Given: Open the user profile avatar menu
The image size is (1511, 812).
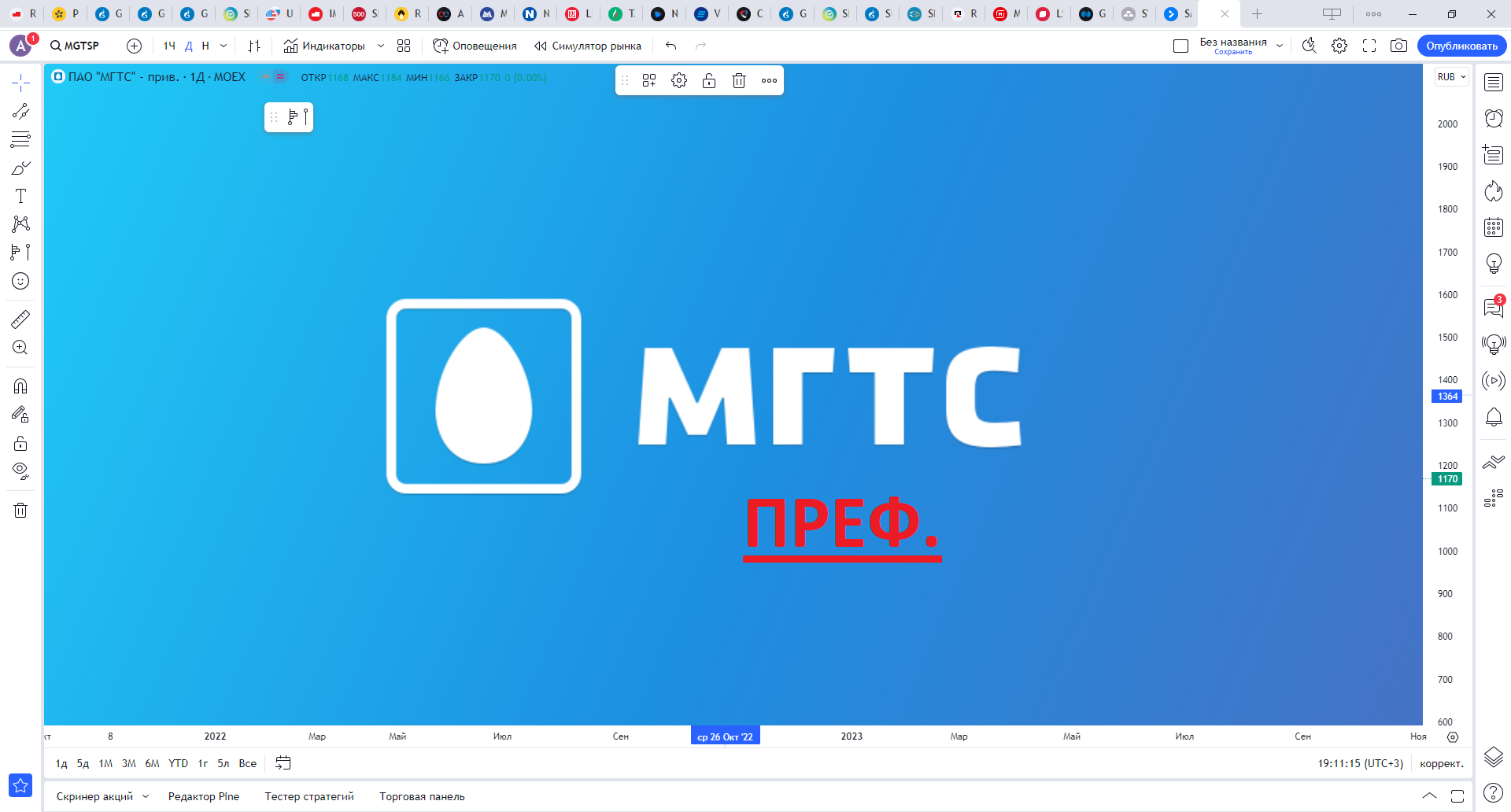Looking at the screenshot, I should click(x=21, y=46).
